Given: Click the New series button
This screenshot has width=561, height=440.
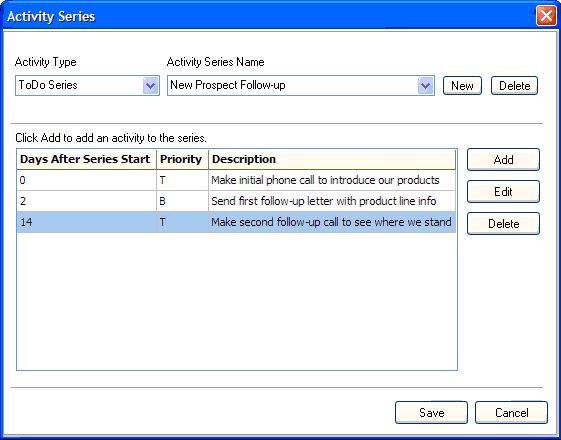Looking at the screenshot, I should coord(462,86).
